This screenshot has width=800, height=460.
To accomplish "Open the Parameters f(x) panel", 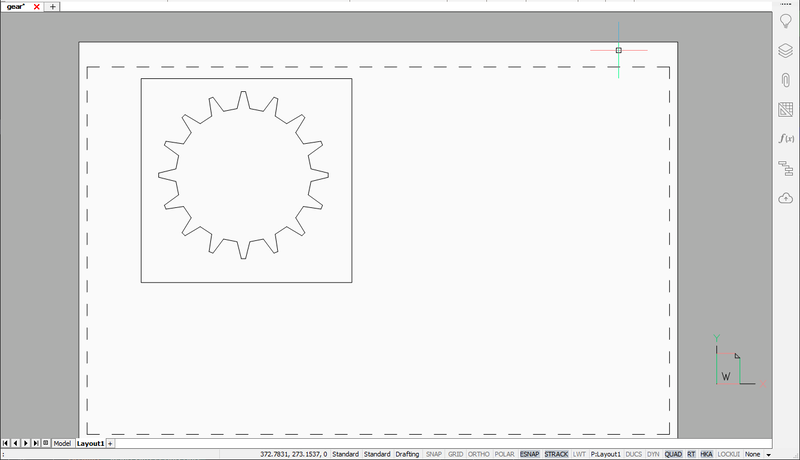I will [x=786, y=139].
